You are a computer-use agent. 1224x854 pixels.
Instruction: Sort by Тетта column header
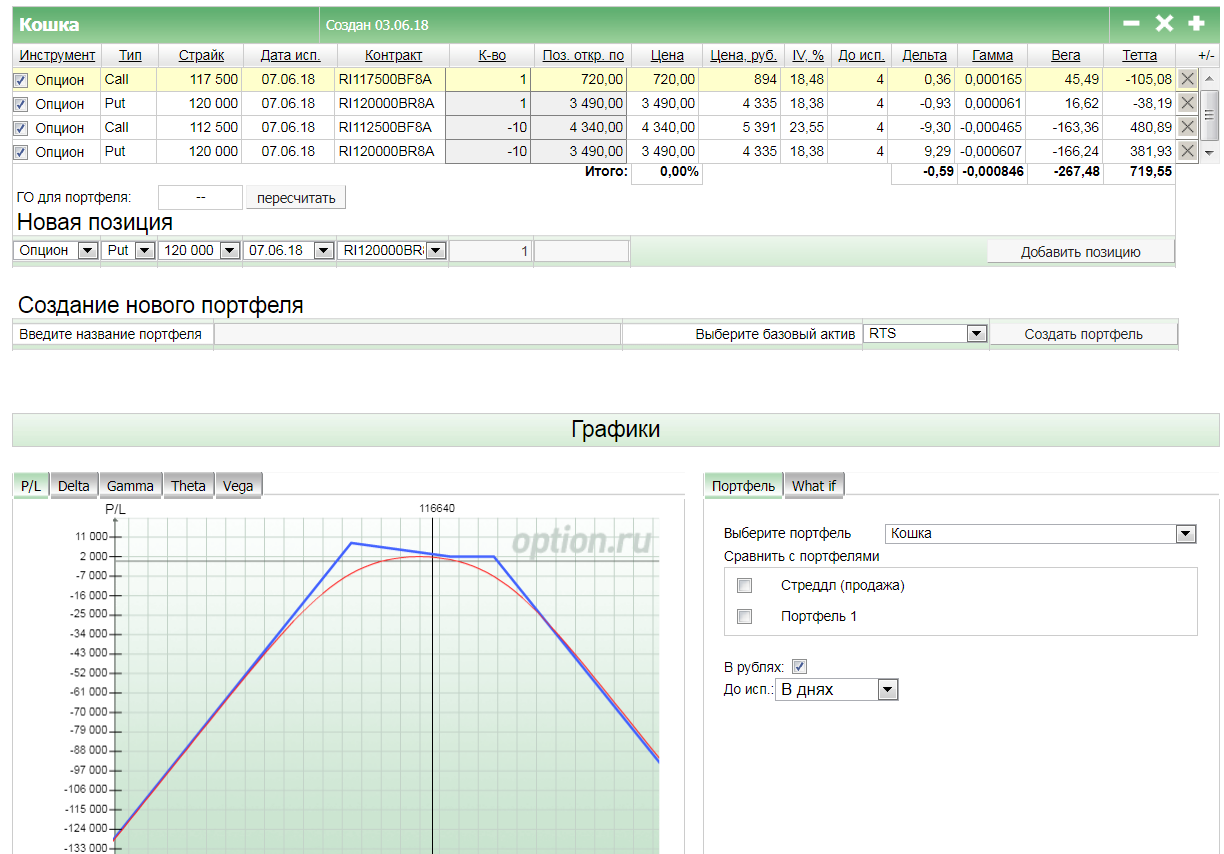click(x=1139, y=55)
